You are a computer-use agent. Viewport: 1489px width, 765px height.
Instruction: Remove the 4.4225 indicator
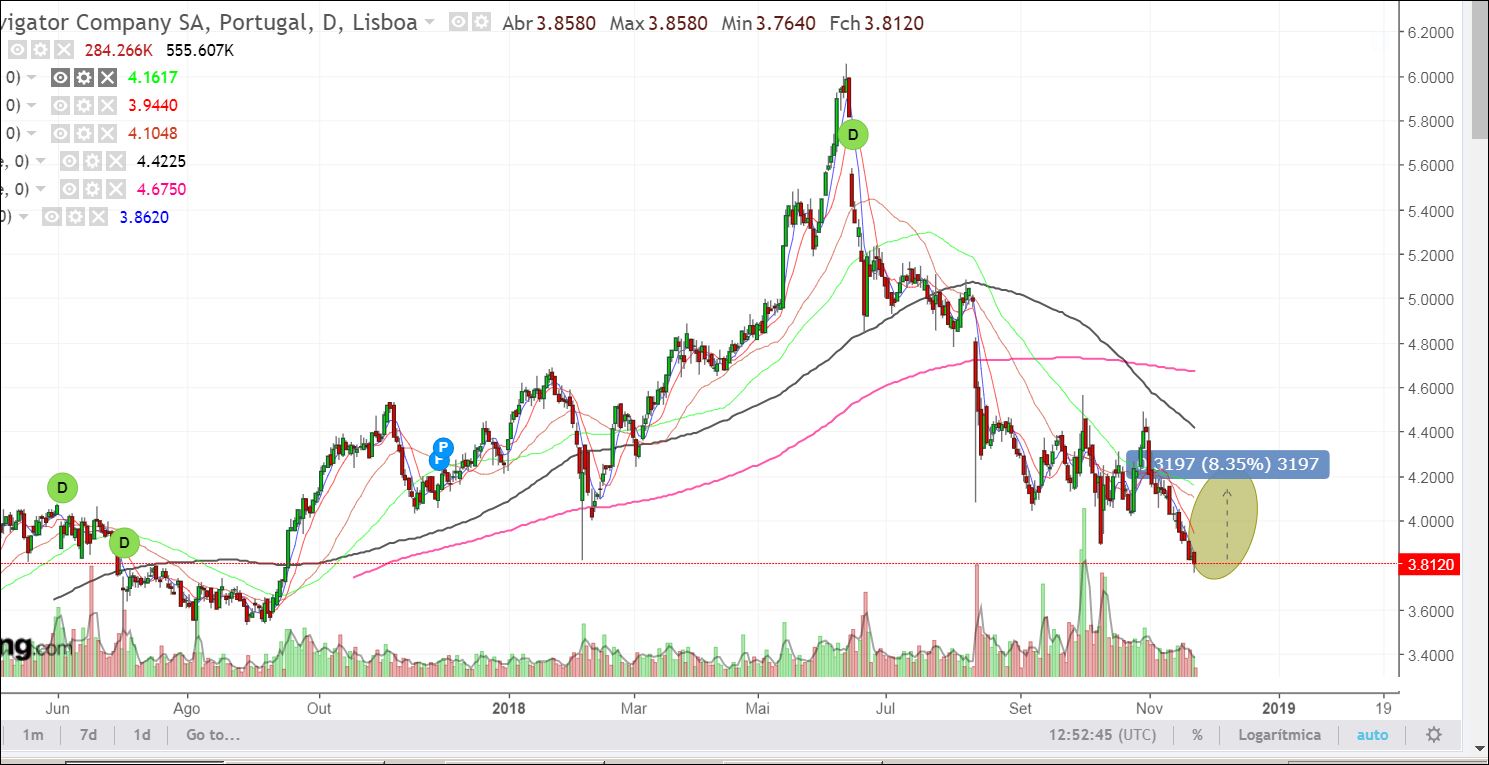[x=116, y=161]
